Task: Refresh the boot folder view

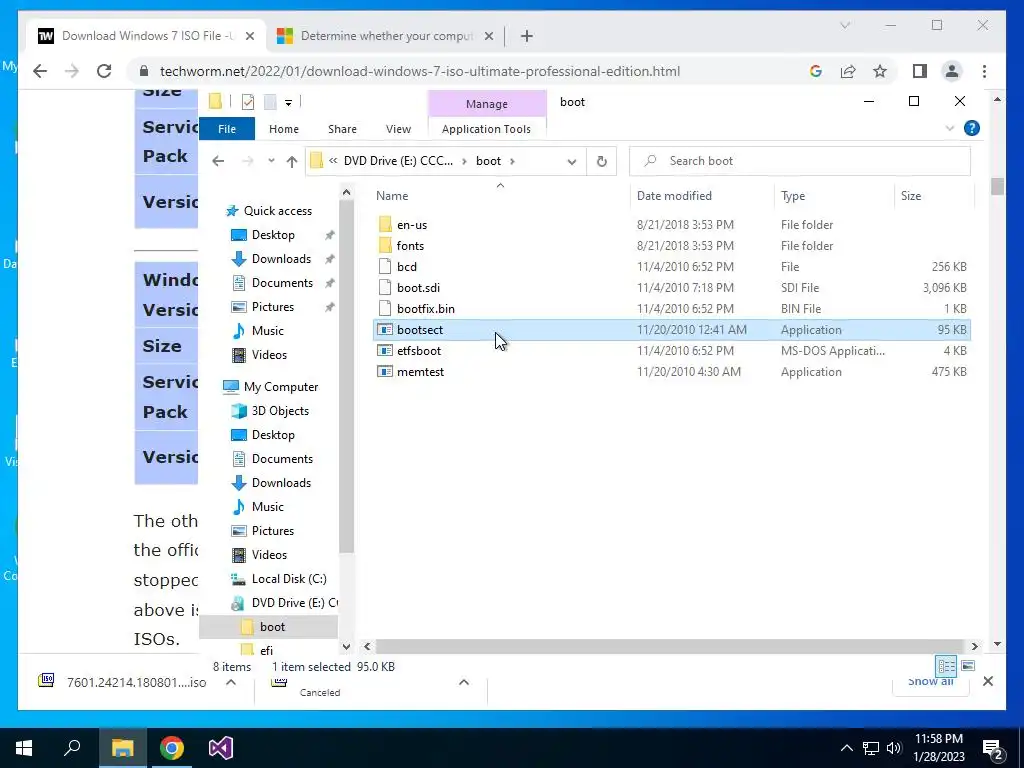Action: coord(601,161)
